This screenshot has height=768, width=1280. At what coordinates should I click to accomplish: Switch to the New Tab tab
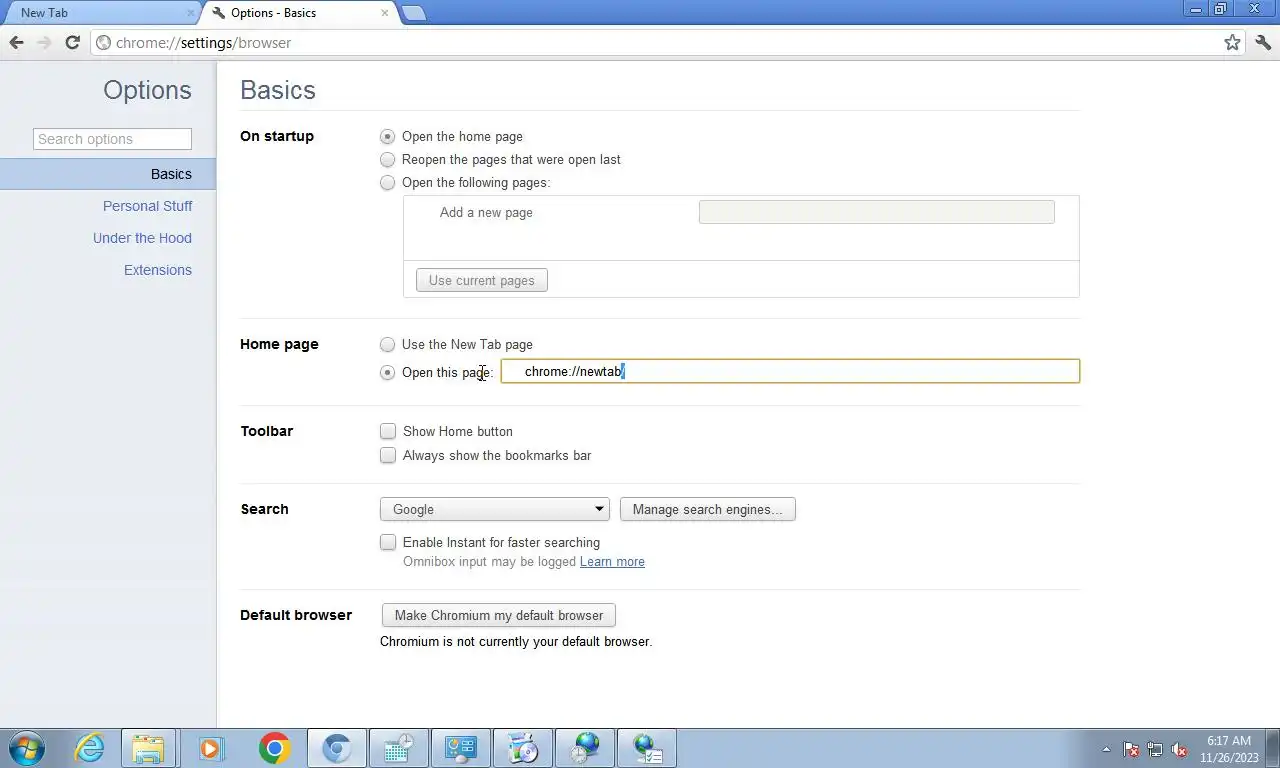point(100,13)
